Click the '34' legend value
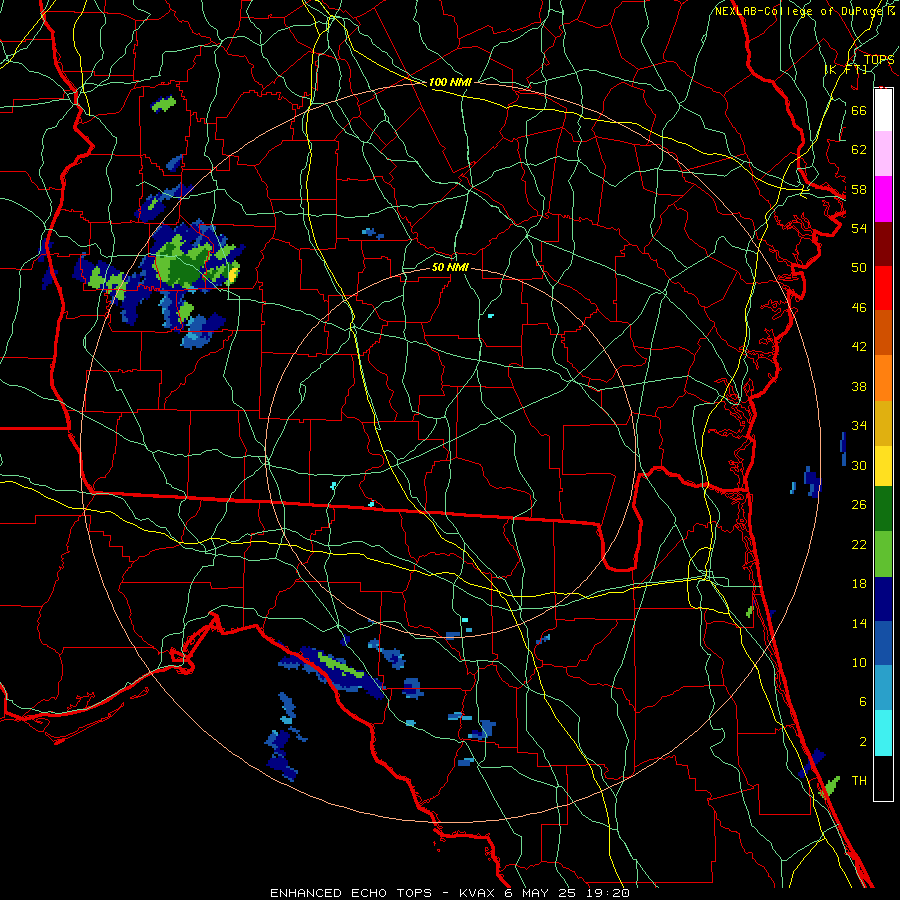 [859, 425]
